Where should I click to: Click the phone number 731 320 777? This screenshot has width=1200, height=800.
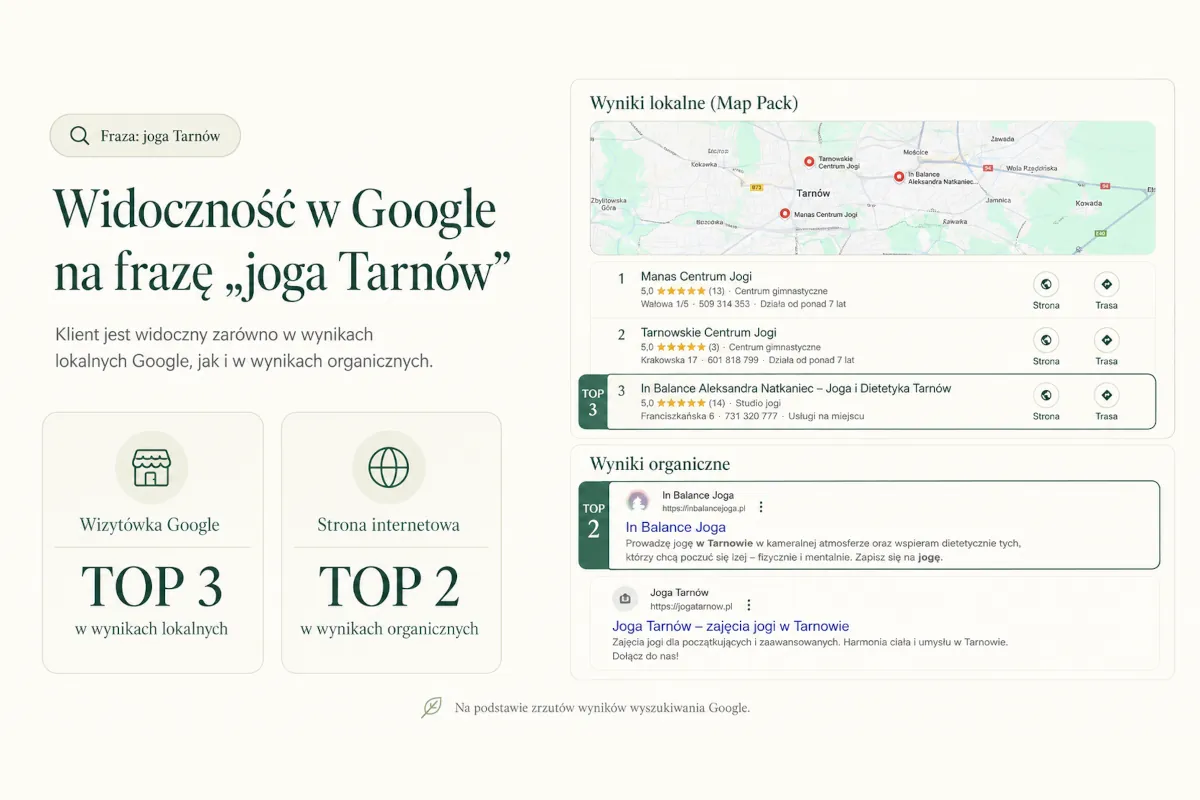(x=750, y=416)
